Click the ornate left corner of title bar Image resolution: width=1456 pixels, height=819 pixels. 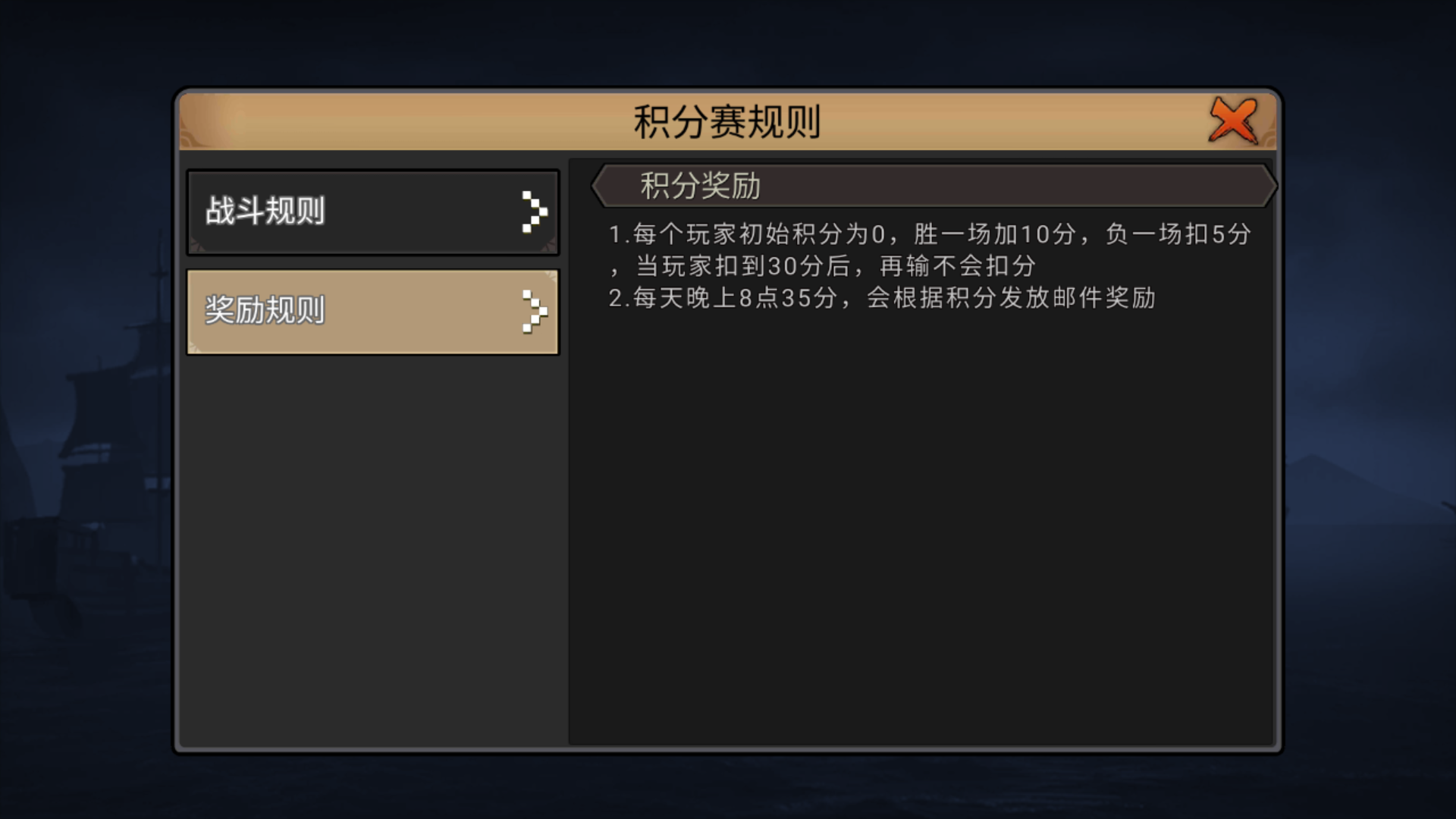pyautogui.click(x=203, y=121)
